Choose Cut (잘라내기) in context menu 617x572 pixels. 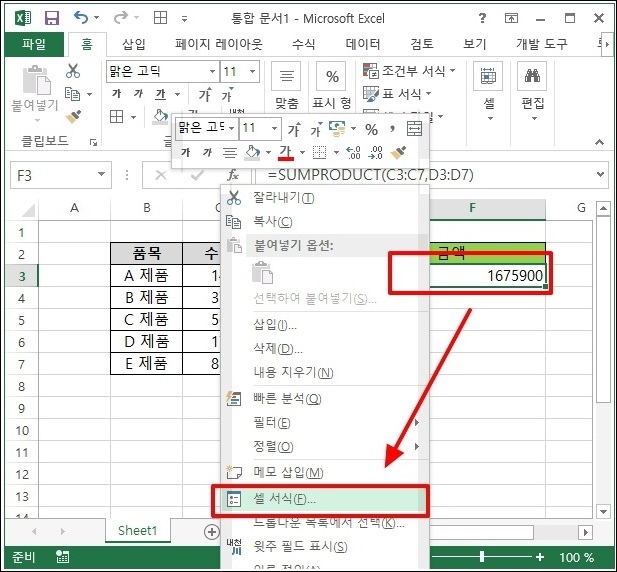(325, 197)
